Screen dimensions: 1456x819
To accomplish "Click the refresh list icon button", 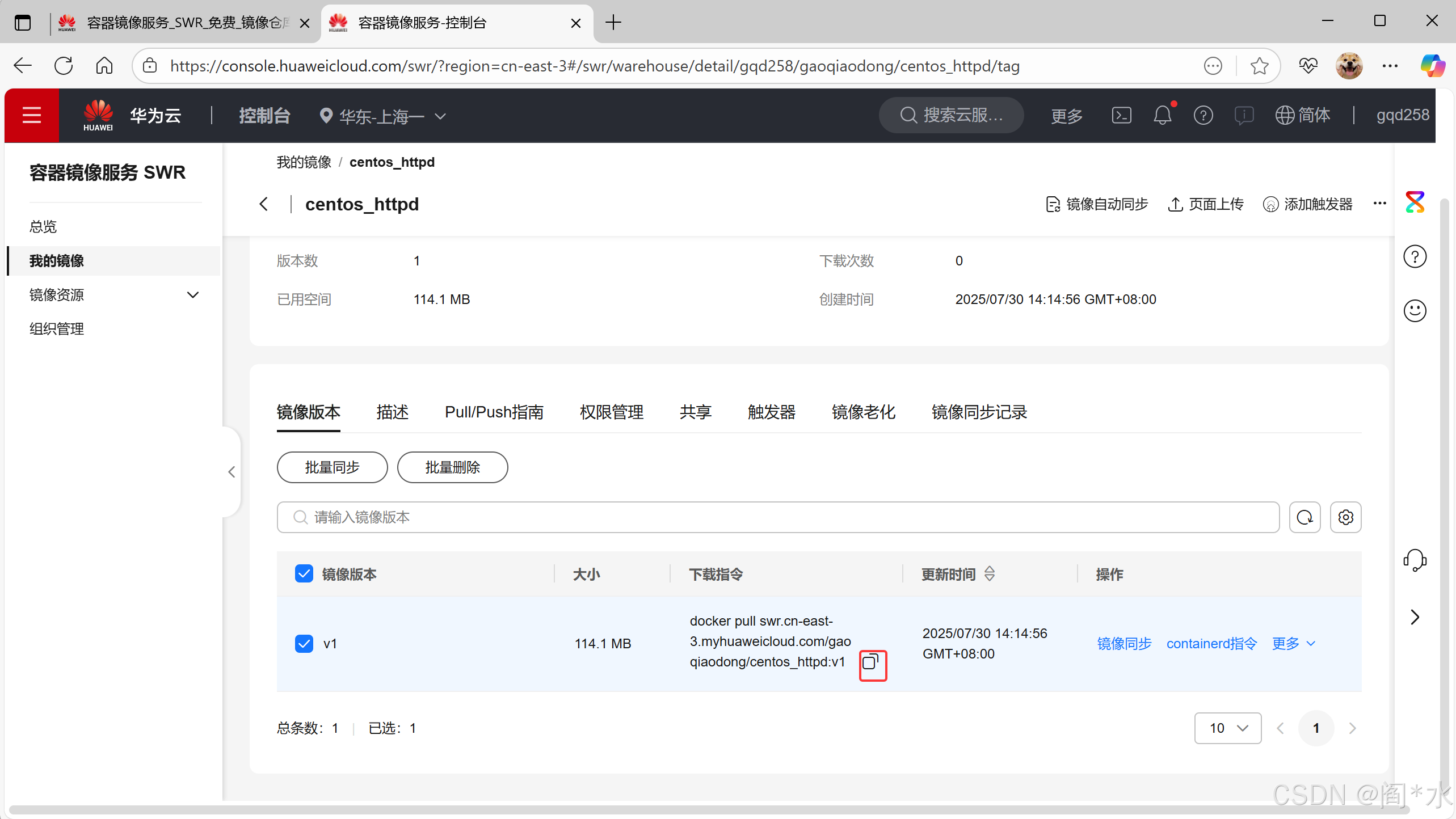I will pos(1304,517).
